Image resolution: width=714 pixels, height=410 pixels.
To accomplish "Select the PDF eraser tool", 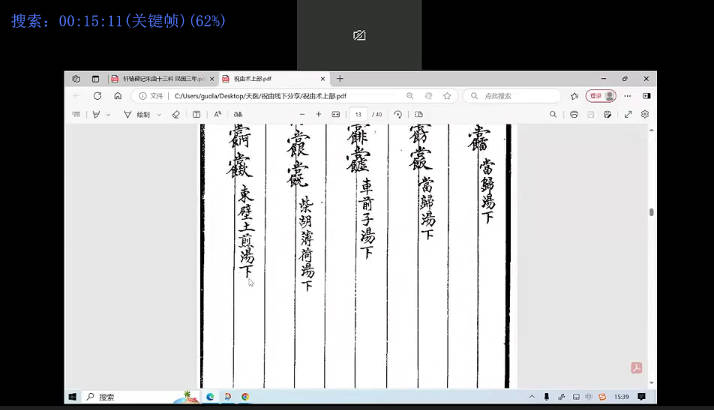I will tap(176, 115).
